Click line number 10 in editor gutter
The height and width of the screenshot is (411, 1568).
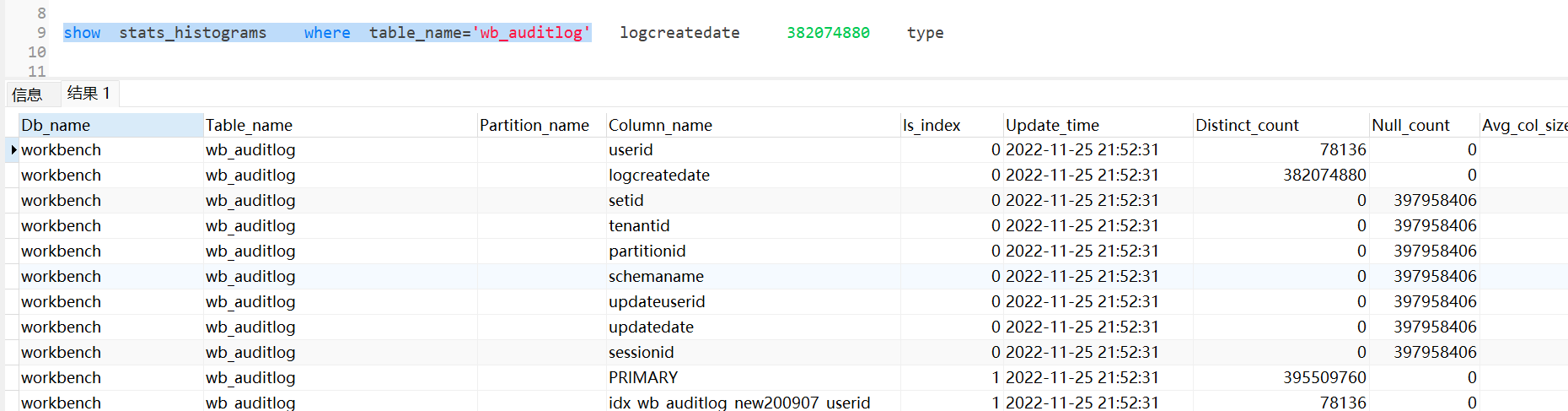coord(37,52)
